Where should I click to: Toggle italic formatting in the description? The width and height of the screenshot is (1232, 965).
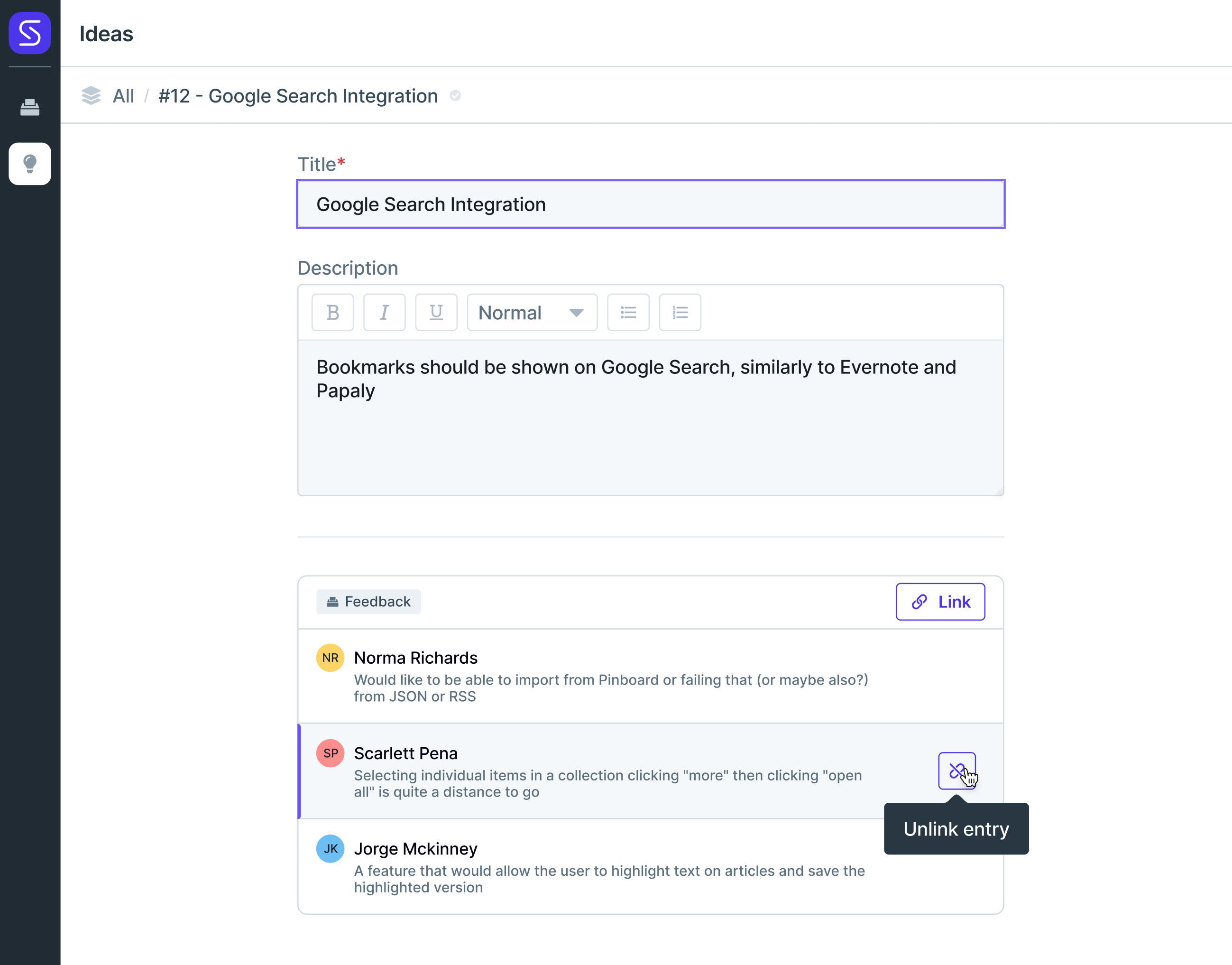pos(385,313)
